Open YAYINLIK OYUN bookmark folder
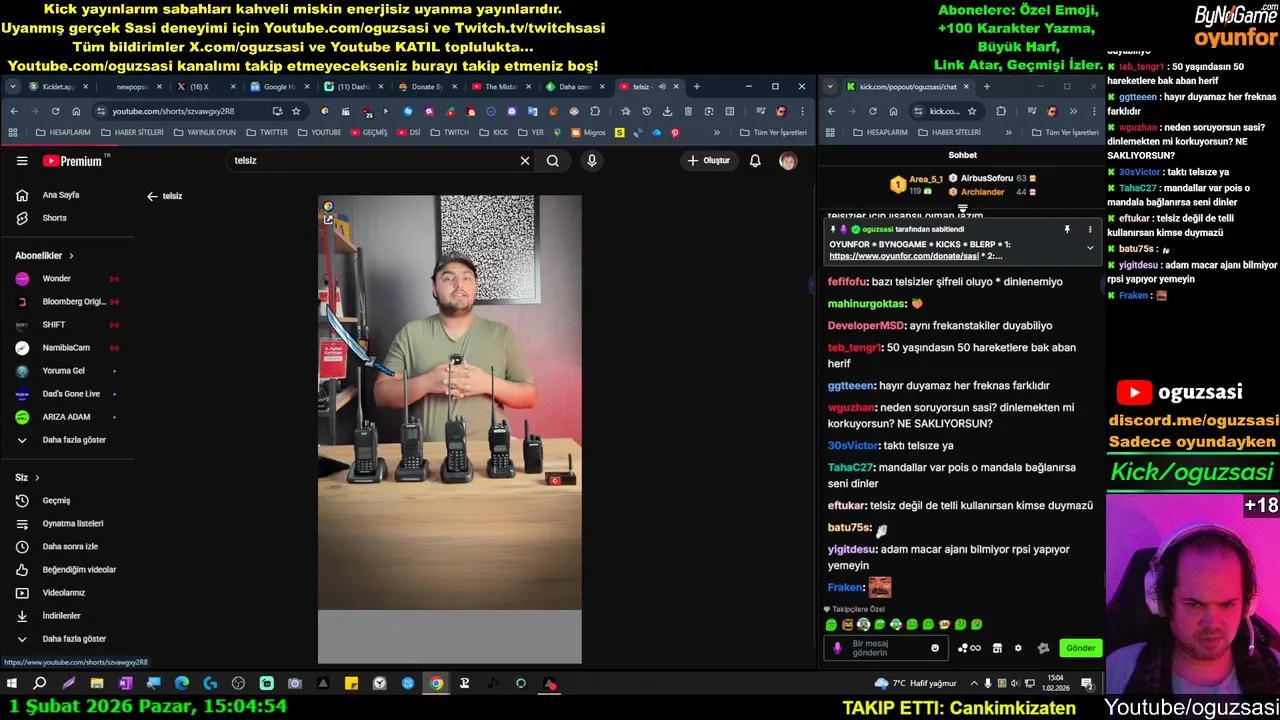 click(x=205, y=132)
